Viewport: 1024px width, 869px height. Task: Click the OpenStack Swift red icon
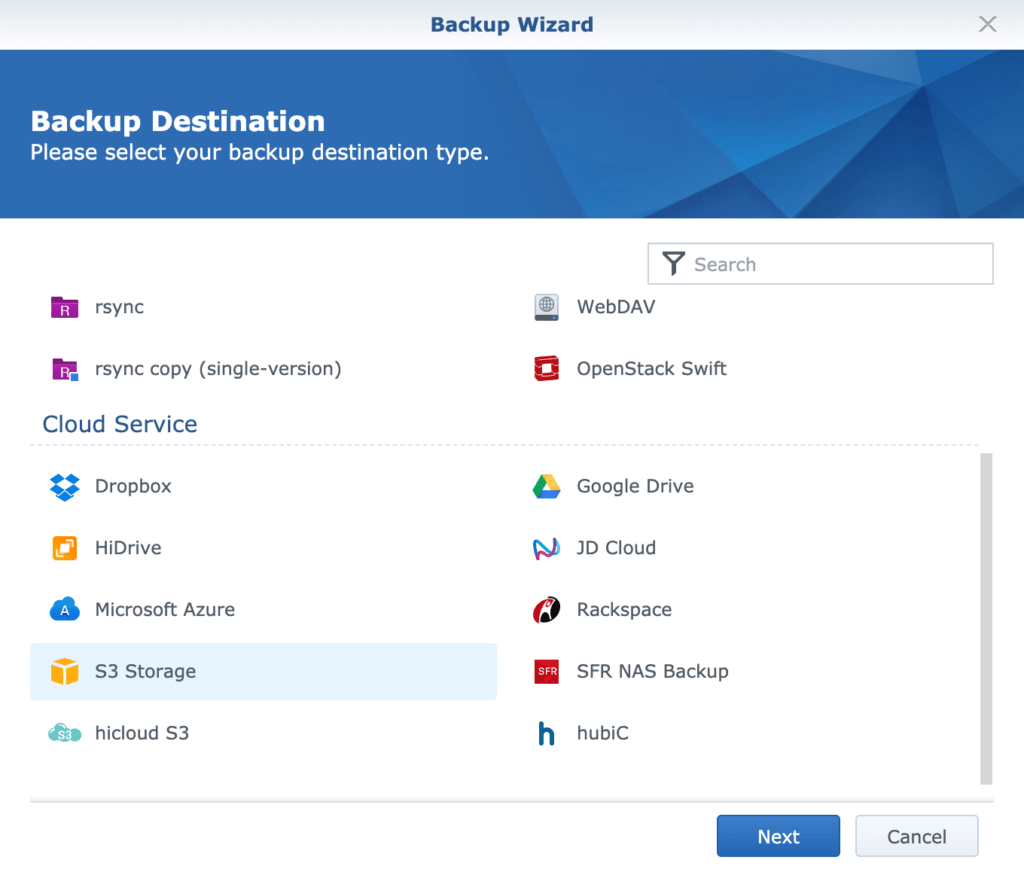tap(546, 369)
